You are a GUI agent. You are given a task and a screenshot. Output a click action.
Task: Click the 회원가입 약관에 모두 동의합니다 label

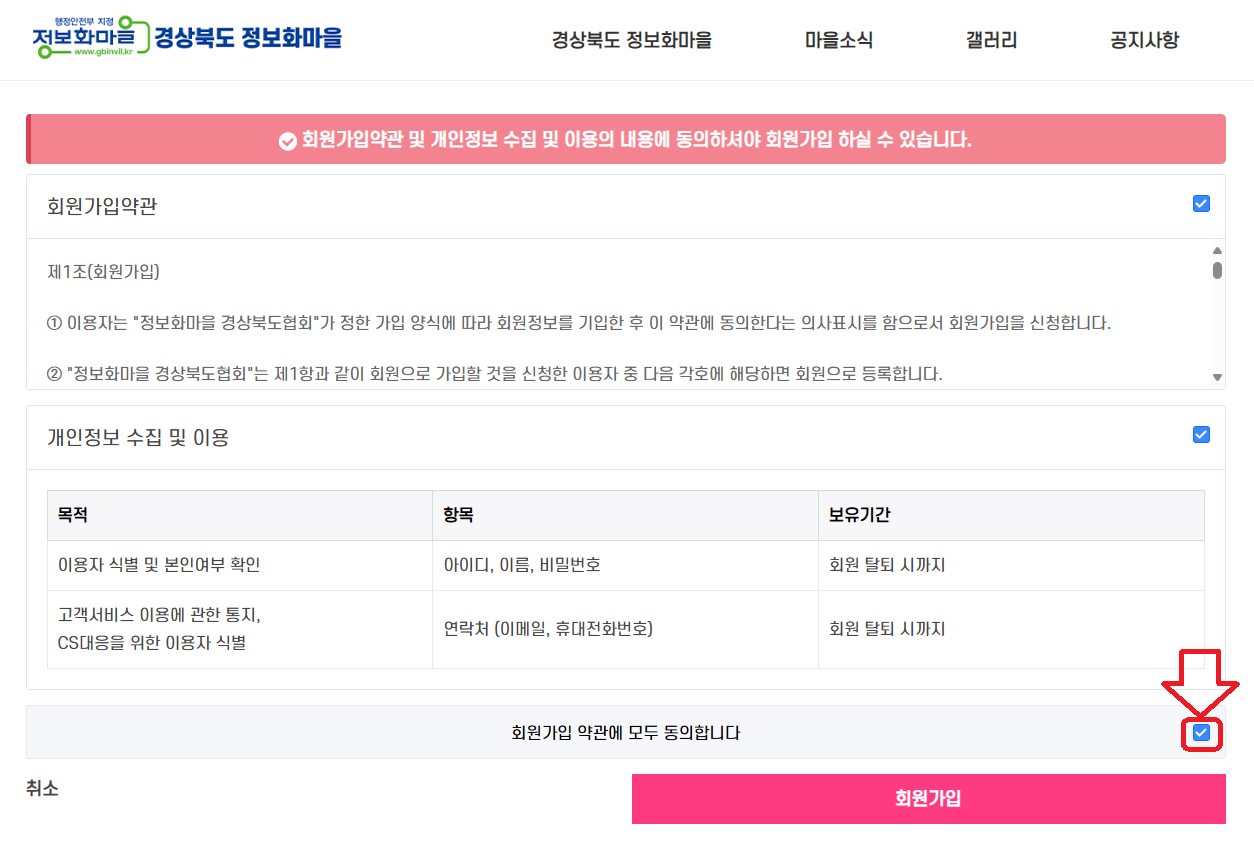(626, 733)
